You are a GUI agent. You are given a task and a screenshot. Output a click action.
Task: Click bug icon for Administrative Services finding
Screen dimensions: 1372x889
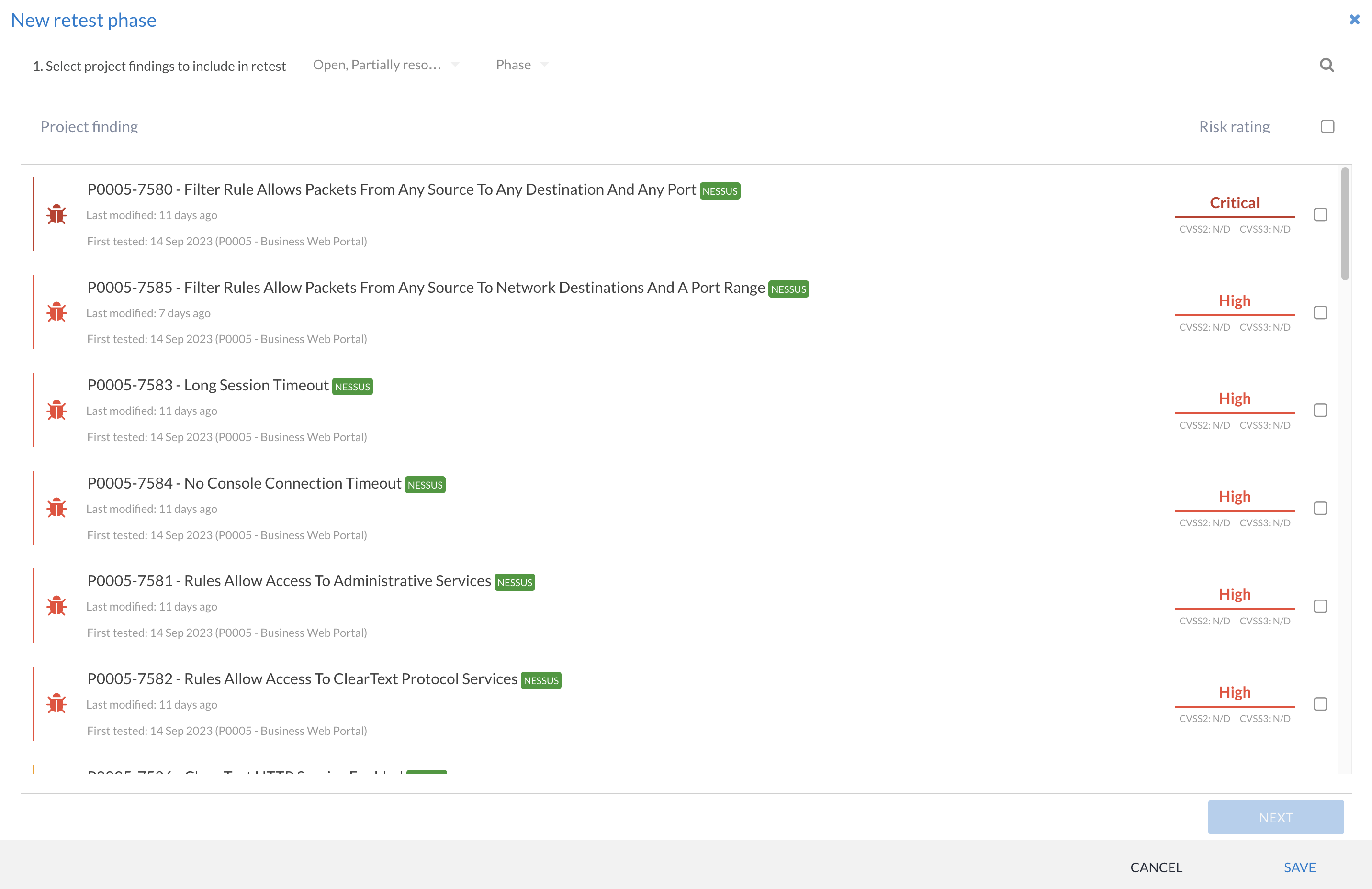[x=56, y=606]
